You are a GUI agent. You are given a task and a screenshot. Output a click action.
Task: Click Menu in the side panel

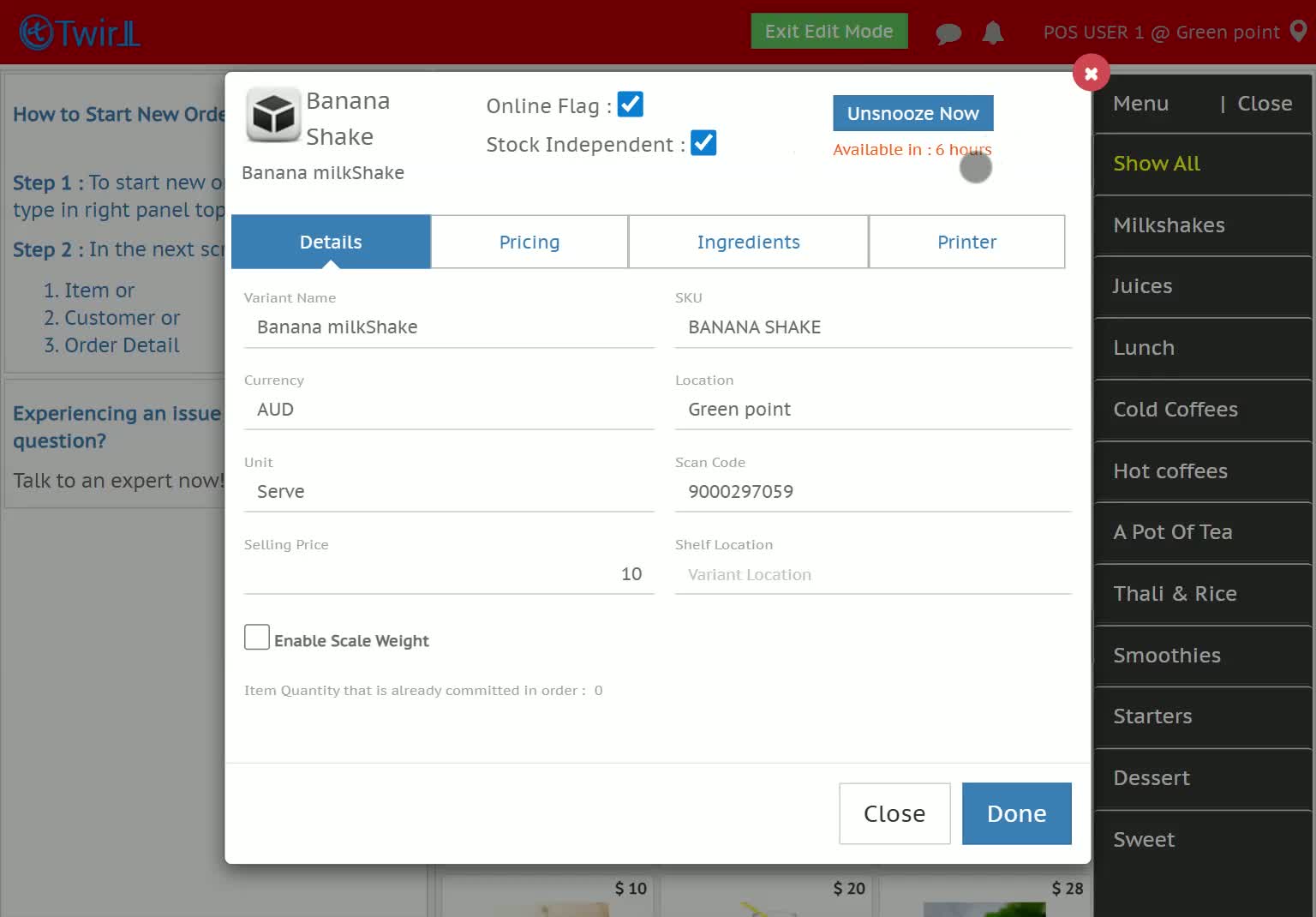pos(1140,104)
